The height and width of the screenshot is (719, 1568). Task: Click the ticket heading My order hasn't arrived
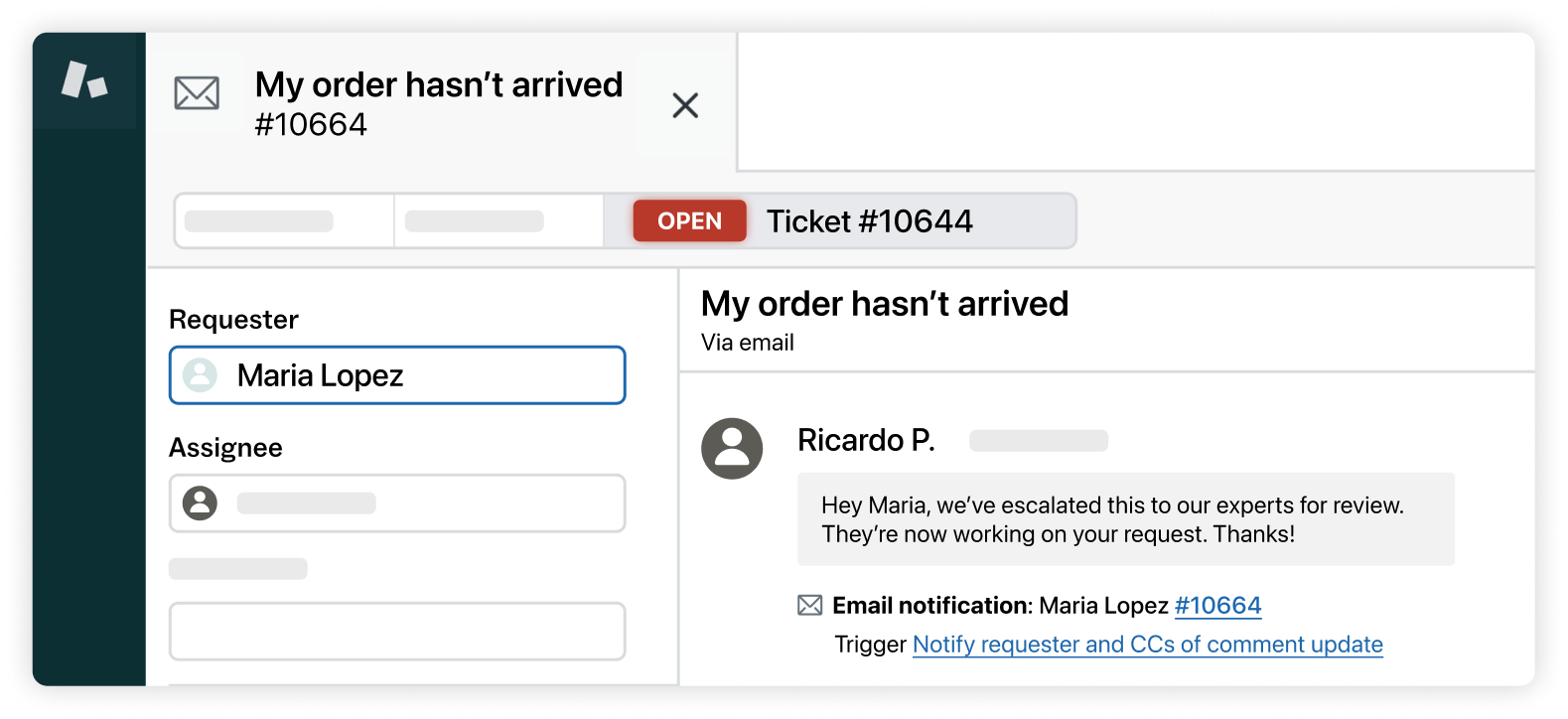[x=885, y=303]
